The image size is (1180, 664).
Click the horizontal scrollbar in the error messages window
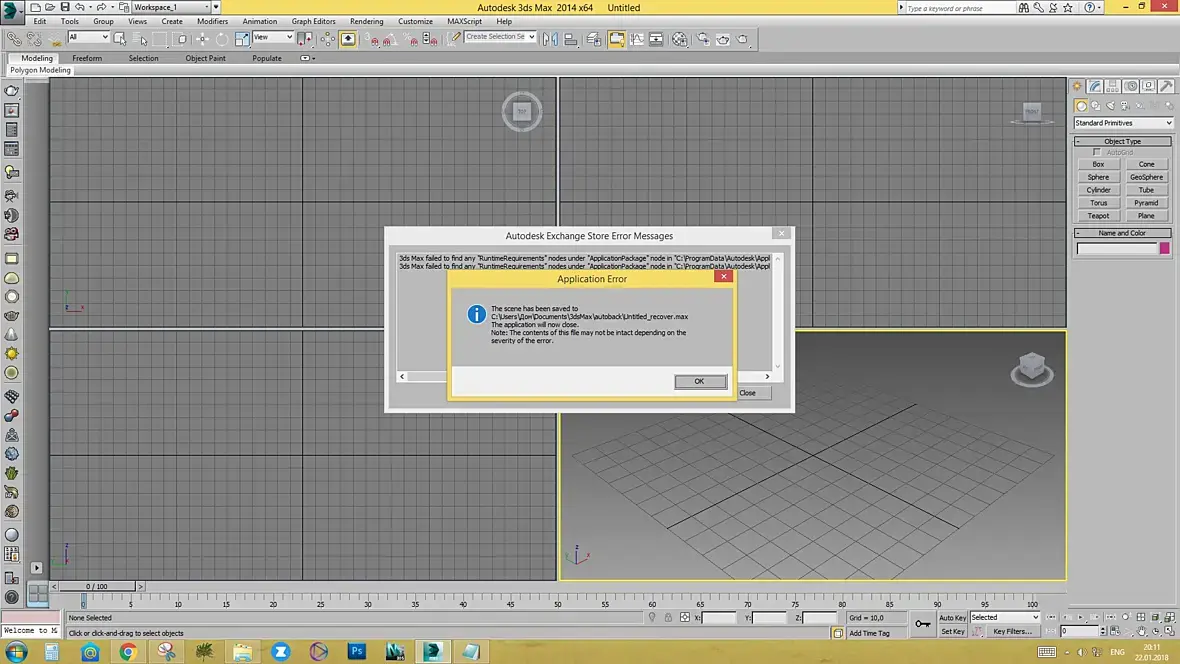click(585, 376)
